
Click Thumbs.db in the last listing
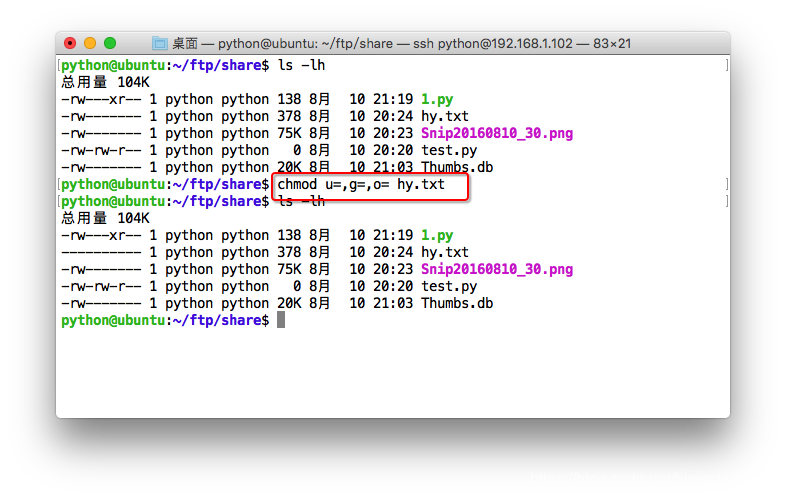[x=457, y=303]
